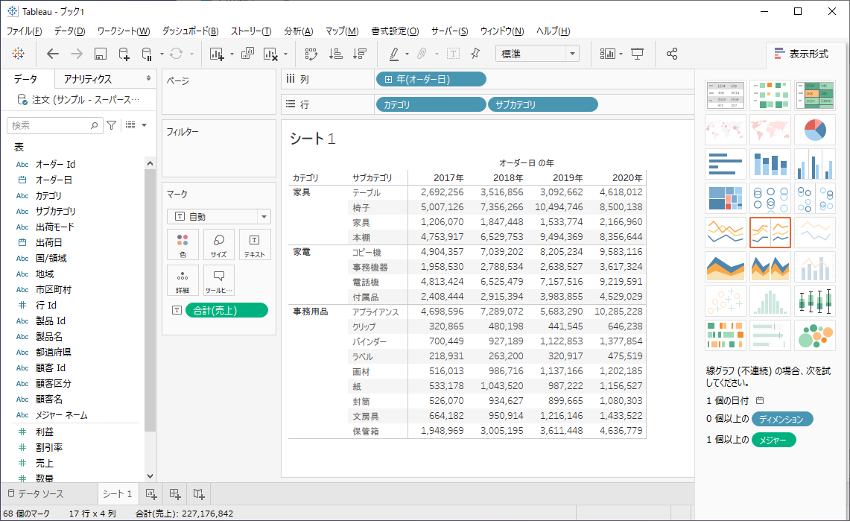Click the サブカテゴリ pill on rows shelf

pos(543,105)
